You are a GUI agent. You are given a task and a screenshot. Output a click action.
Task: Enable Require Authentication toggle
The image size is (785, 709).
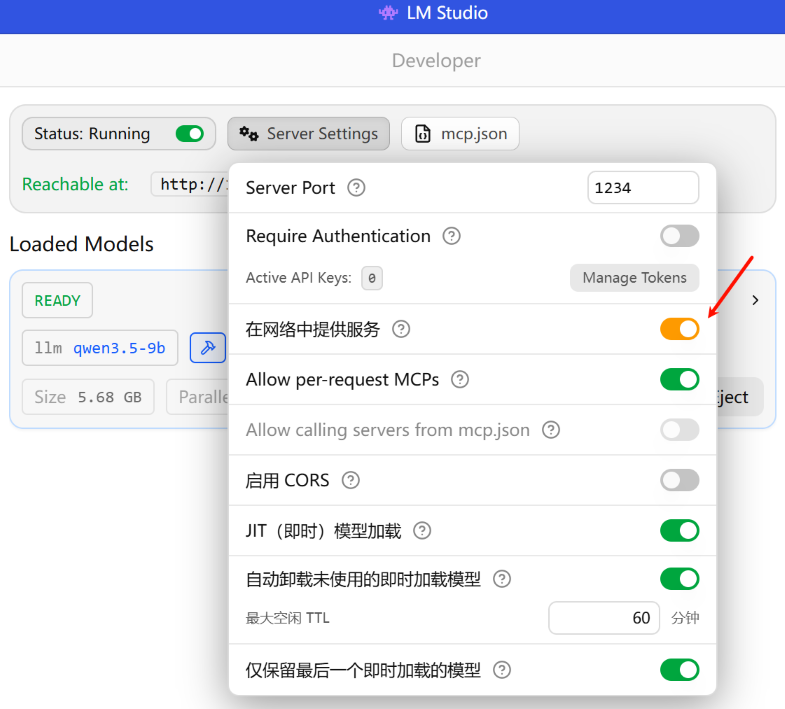click(679, 236)
